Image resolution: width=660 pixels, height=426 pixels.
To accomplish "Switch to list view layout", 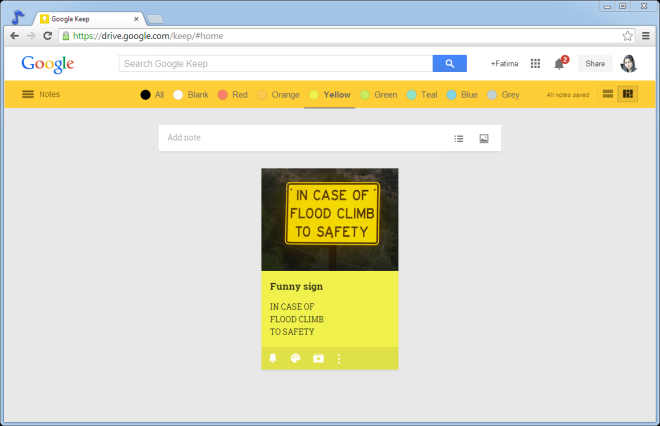I will tap(608, 94).
